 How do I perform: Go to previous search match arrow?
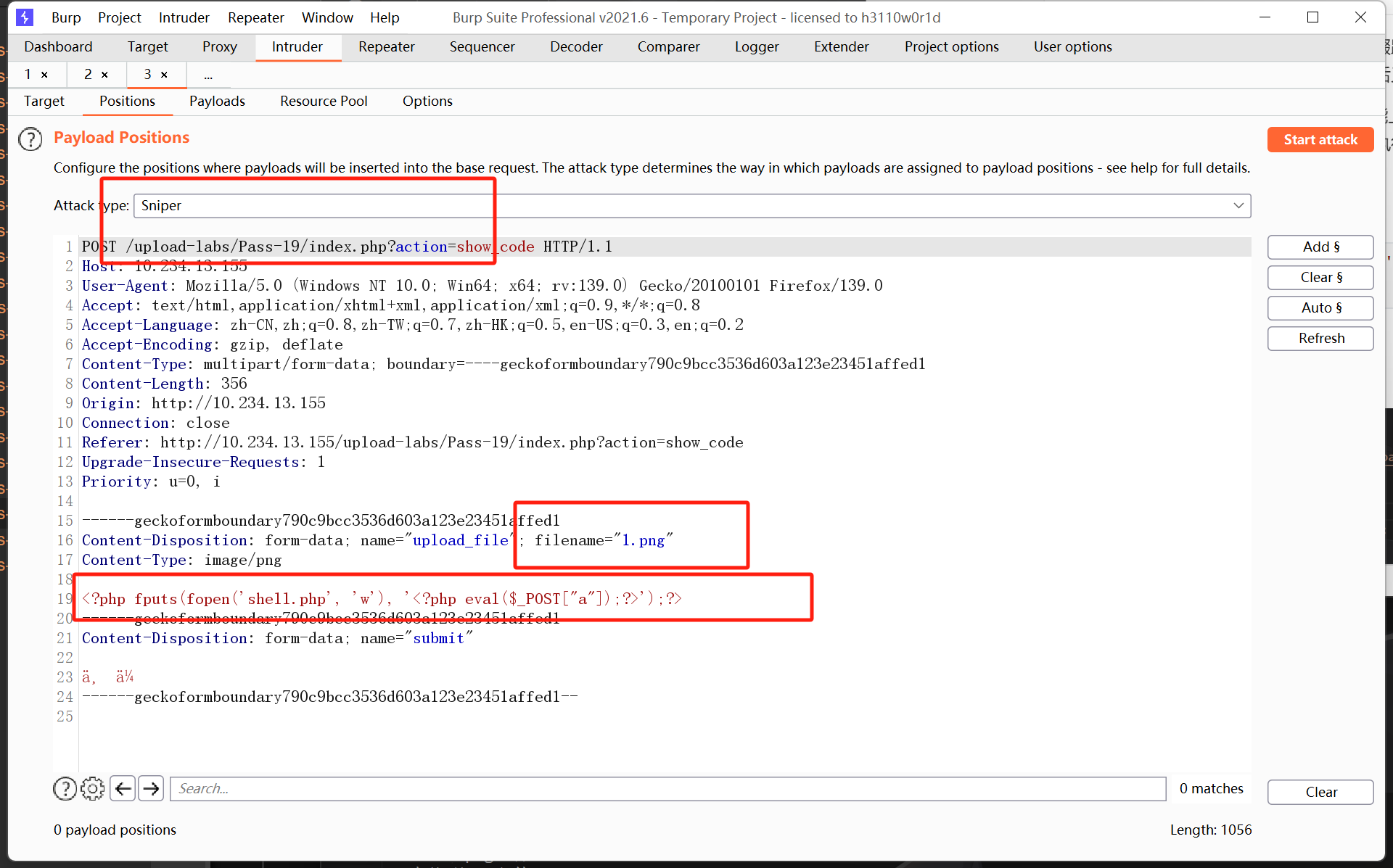[x=123, y=788]
